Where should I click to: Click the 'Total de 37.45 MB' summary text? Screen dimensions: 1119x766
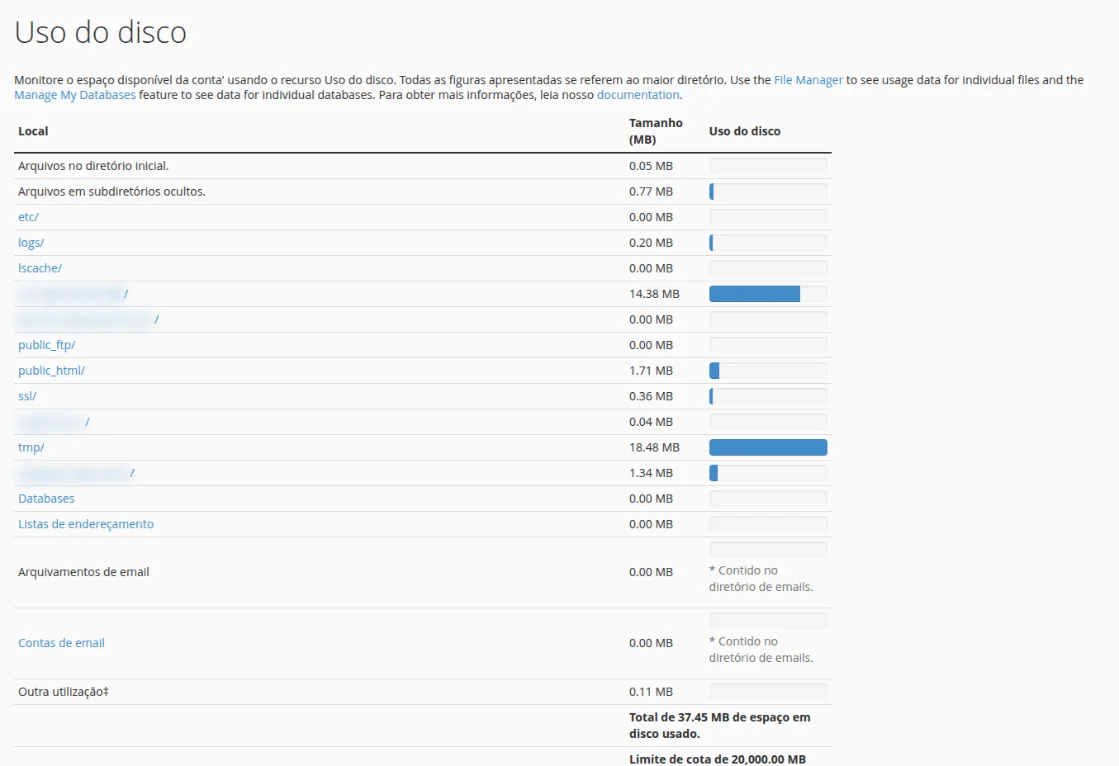pos(719,725)
